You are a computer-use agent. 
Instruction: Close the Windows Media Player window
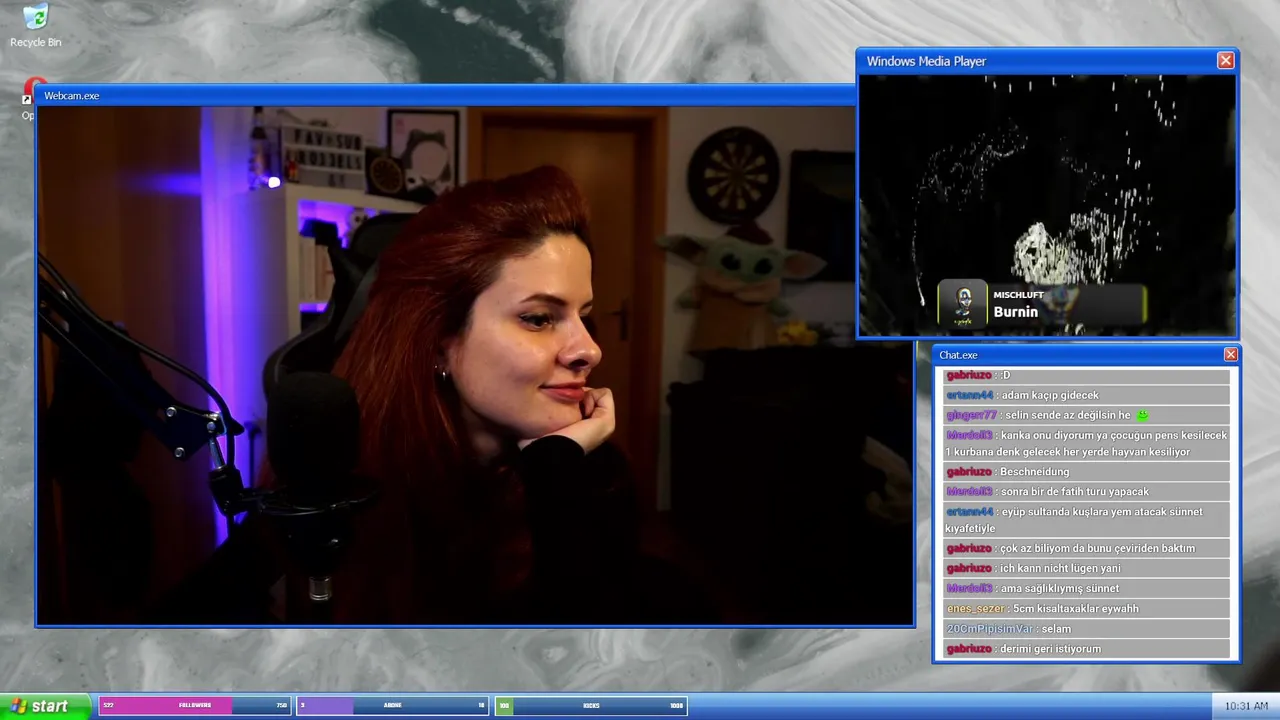click(x=1225, y=61)
